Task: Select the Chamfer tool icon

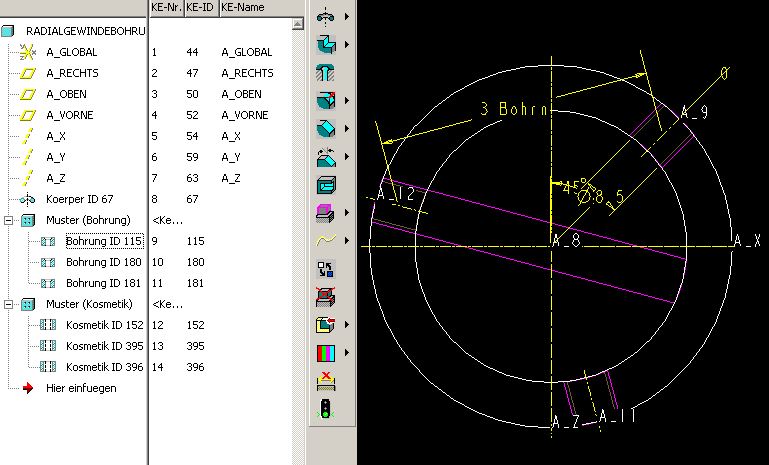Action: (x=326, y=129)
